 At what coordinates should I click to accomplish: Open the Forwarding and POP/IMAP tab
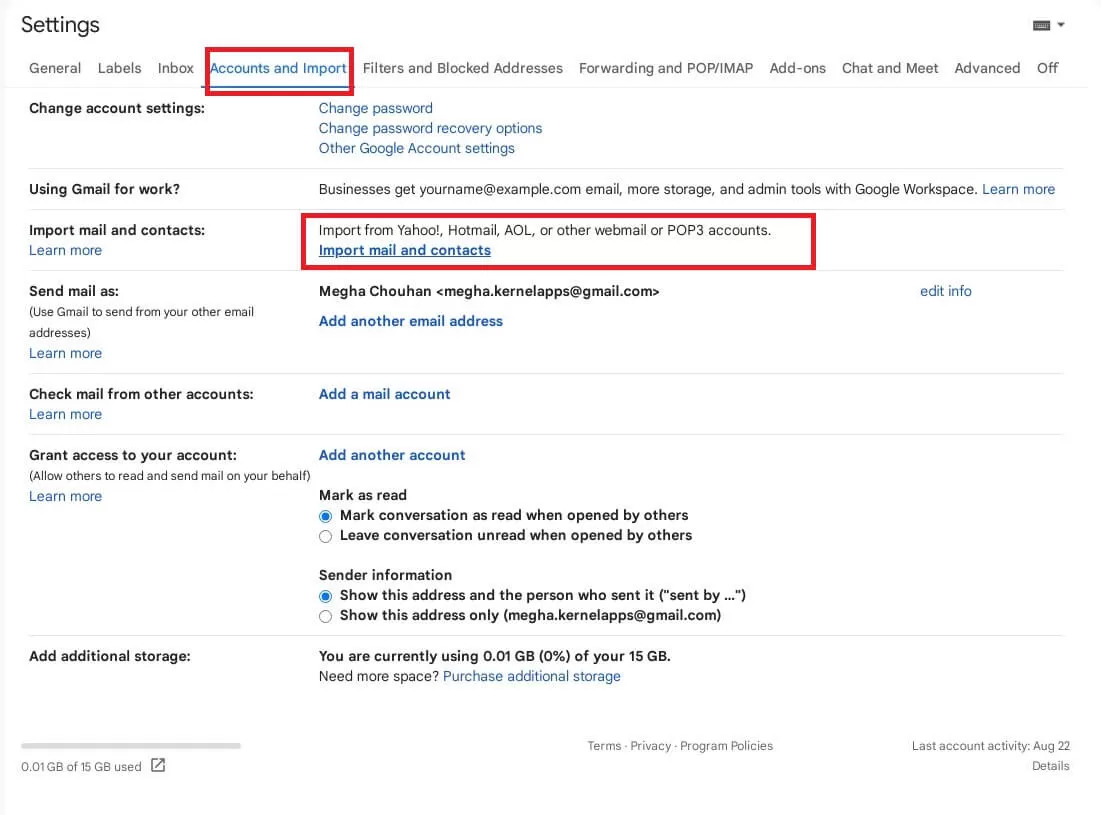[x=665, y=68]
